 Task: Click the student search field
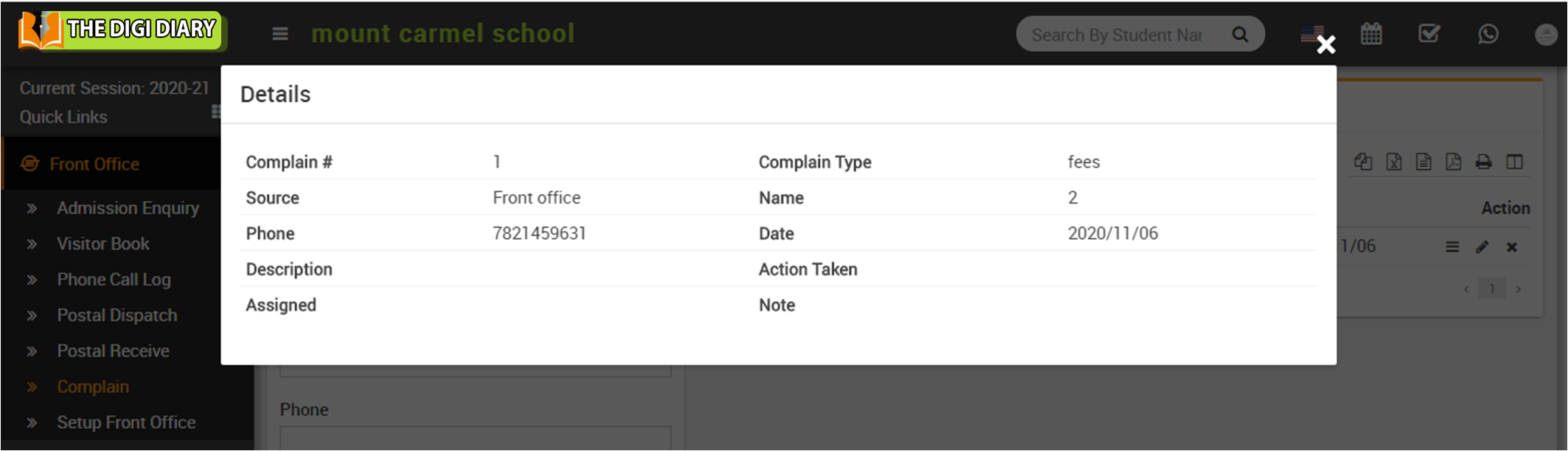coord(1117,35)
